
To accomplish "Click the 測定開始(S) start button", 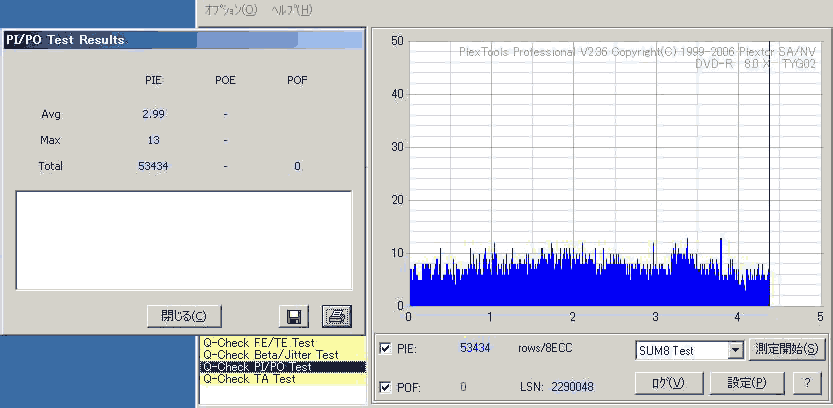I will click(787, 350).
